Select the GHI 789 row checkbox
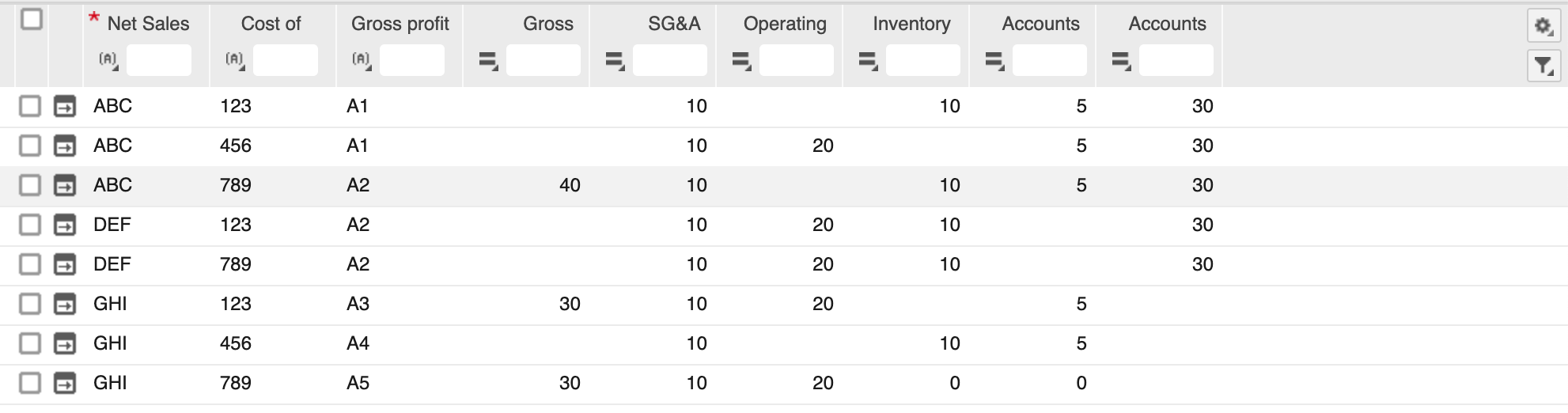 coord(30,383)
